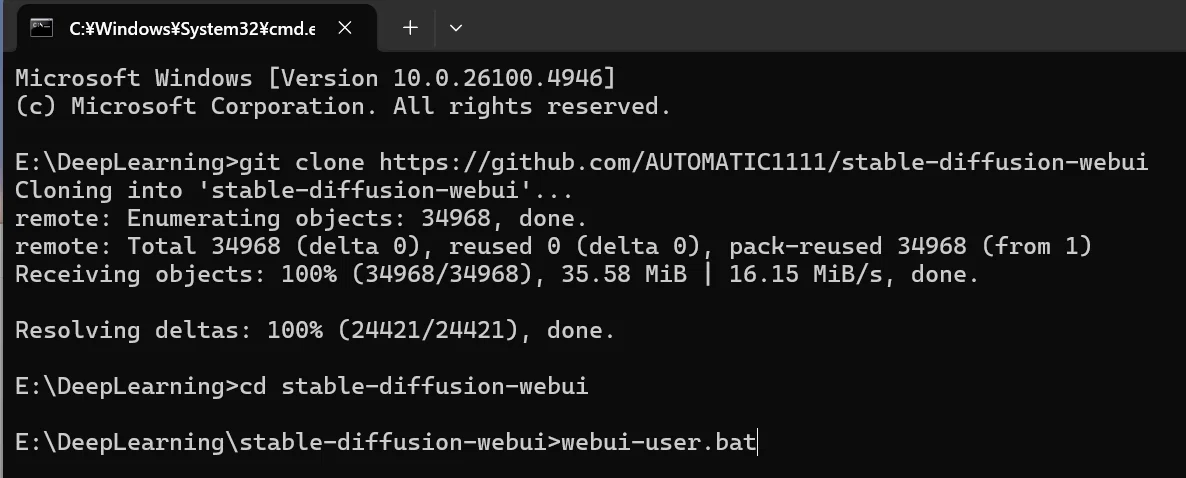The width and height of the screenshot is (1186, 478).
Task: Click the 'Receiving objects: 100%' progress text
Action: click(175, 275)
